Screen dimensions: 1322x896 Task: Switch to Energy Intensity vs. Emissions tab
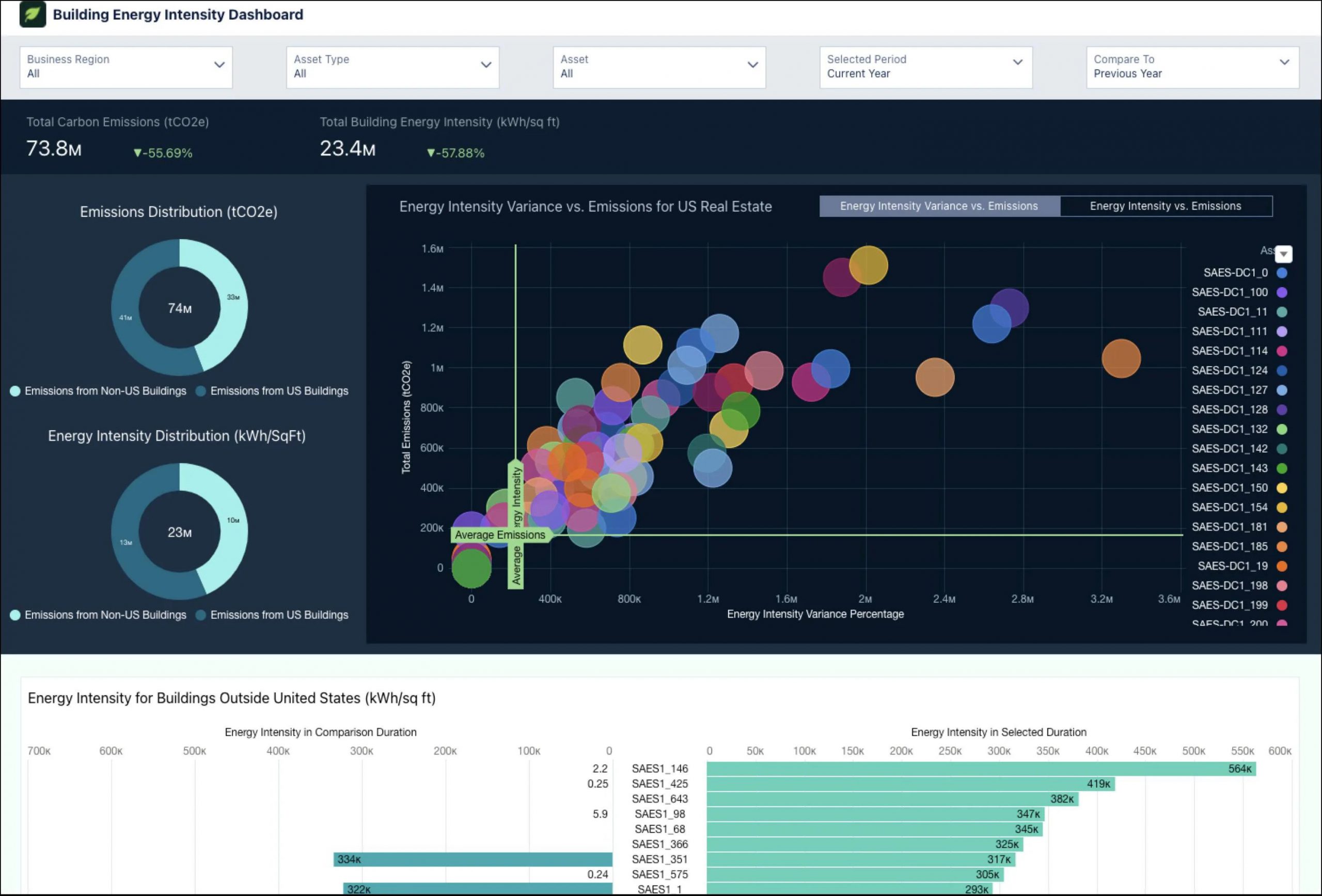1165,206
